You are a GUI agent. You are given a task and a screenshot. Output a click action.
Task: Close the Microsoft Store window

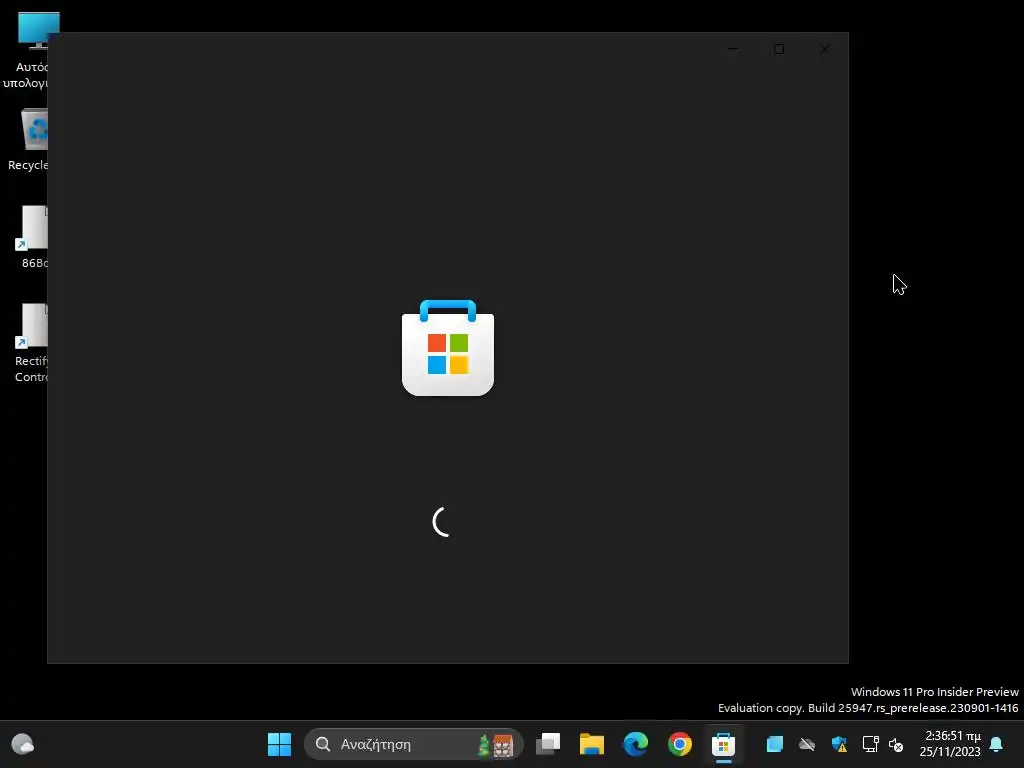[x=825, y=49]
